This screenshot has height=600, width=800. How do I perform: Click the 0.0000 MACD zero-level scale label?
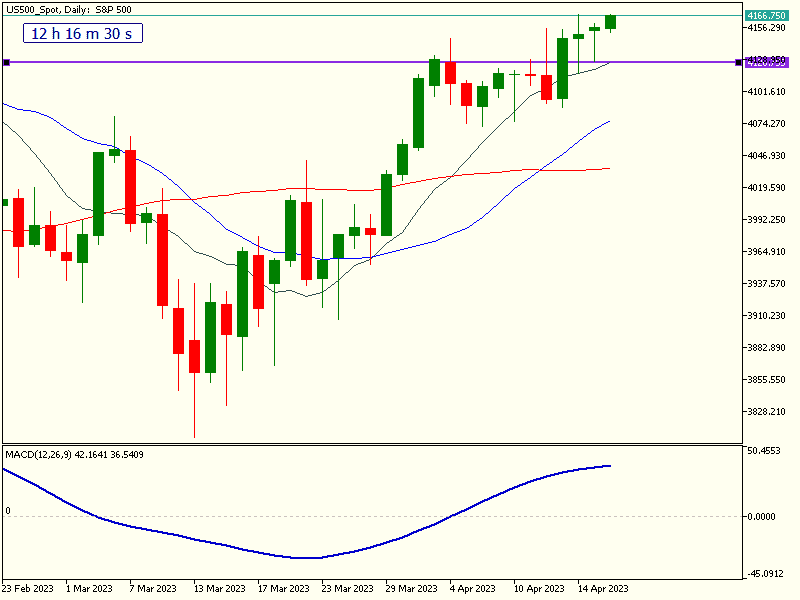pyautogui.click(x=768, y=516)
